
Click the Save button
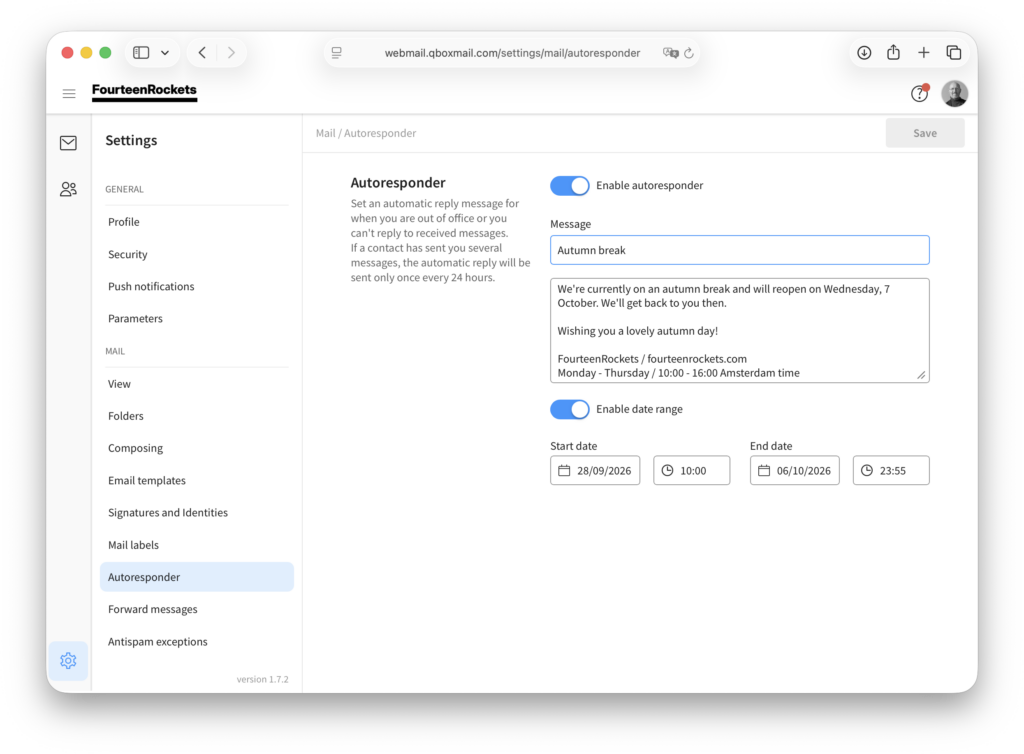tap(925, 133)
